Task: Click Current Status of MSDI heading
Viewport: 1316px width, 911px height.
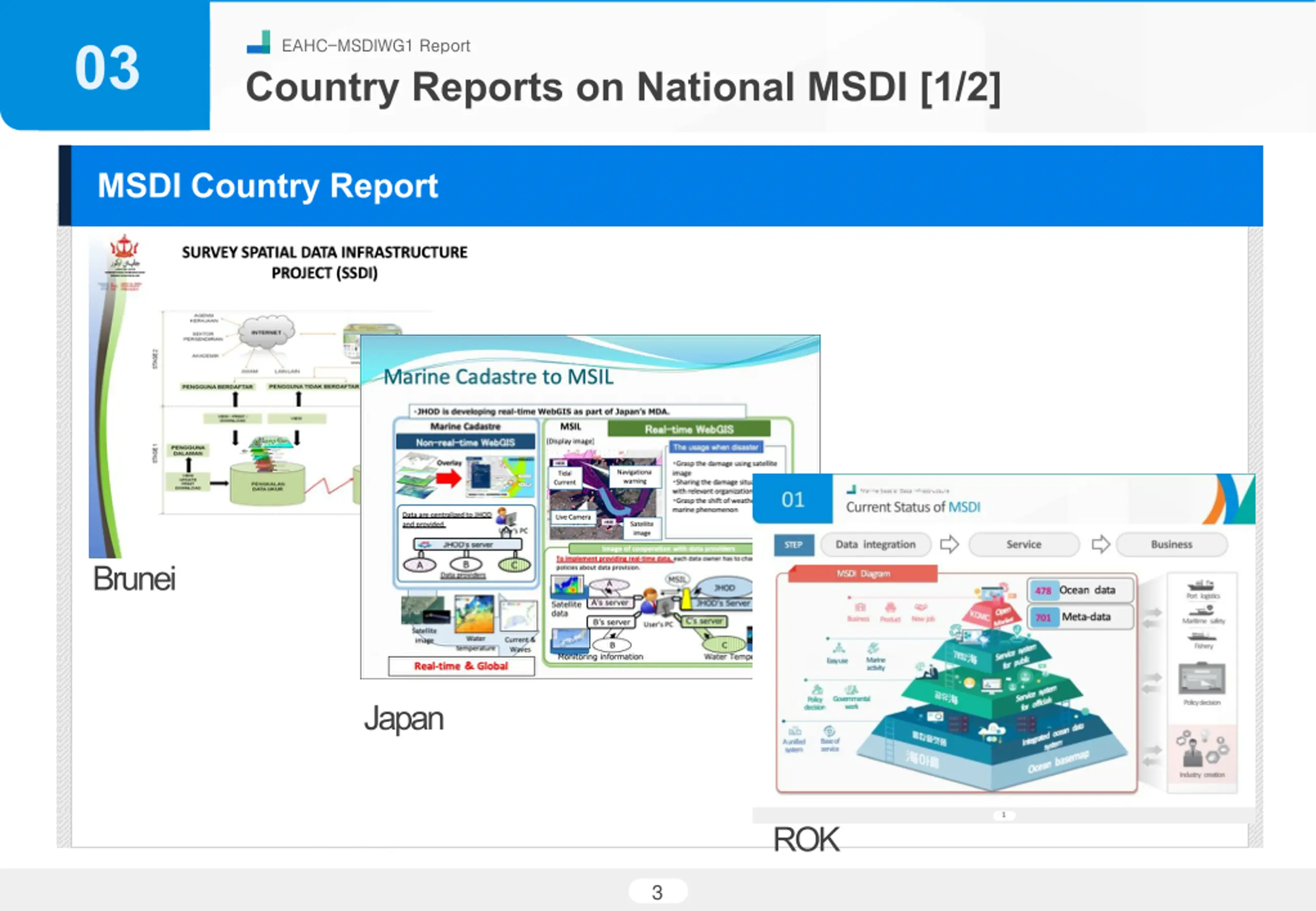Action: coord(913,507)
